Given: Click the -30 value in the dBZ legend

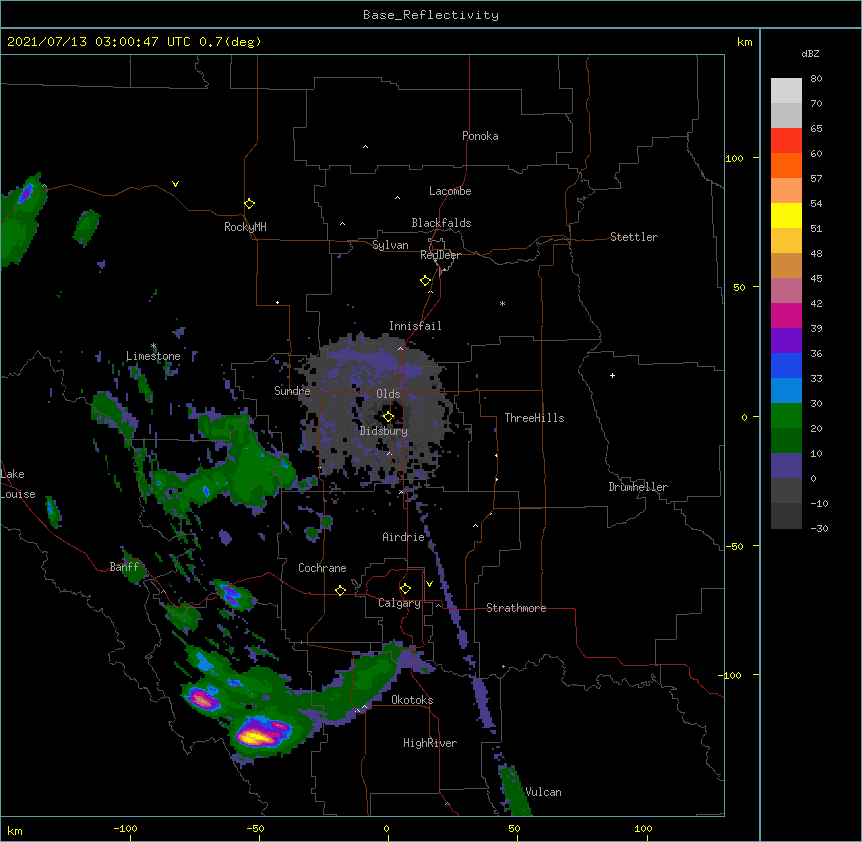Looking at the screenshot, I should click(x=819, y=529).
